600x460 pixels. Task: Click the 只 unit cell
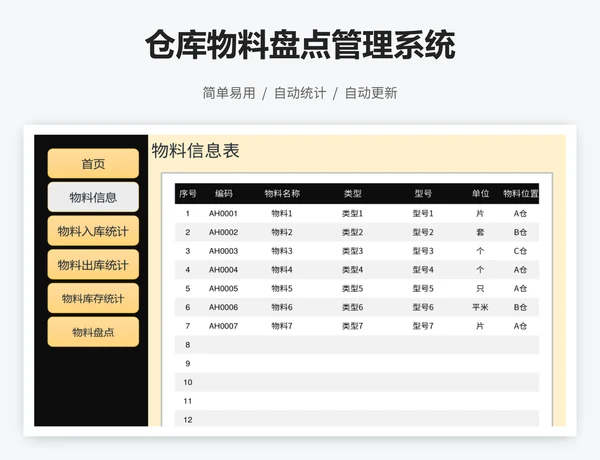(x=480, y=289)
